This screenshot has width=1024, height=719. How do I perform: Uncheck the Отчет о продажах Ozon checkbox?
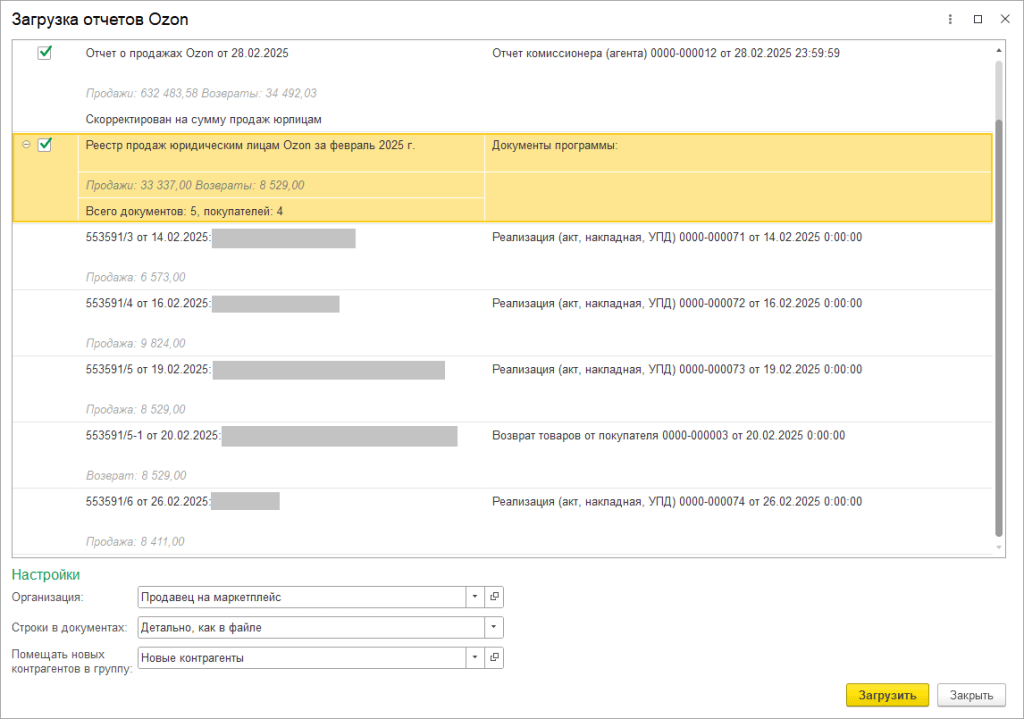[44, 53]
